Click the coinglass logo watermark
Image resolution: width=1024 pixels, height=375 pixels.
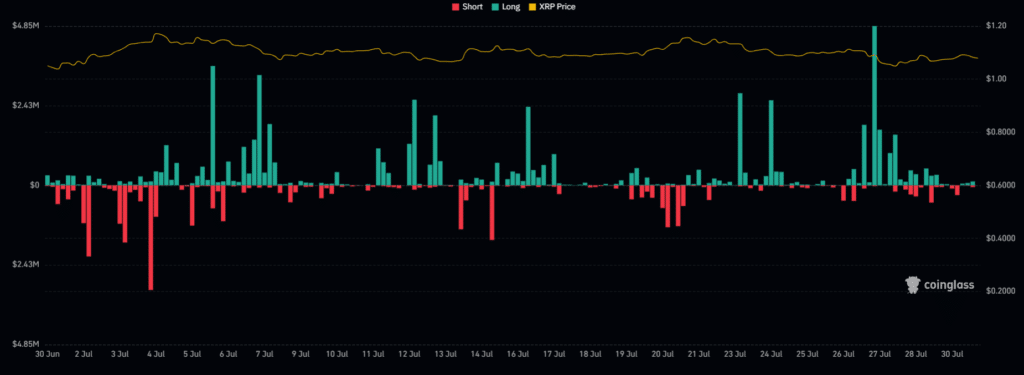point(940,284)
